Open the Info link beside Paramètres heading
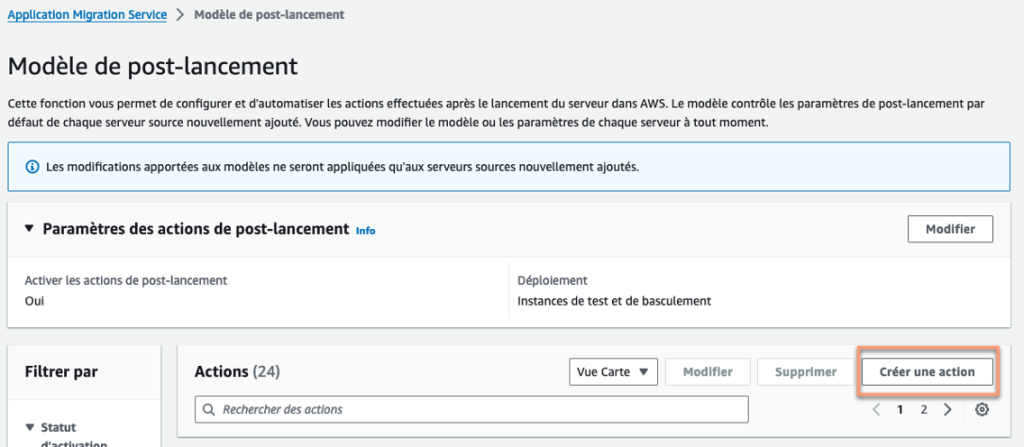 366,230
